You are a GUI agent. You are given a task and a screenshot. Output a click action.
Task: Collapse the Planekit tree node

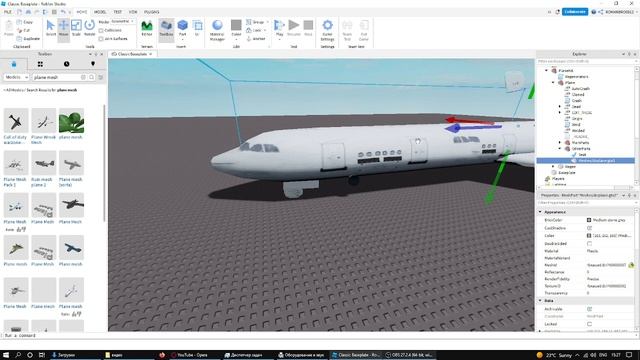(547, 71)
